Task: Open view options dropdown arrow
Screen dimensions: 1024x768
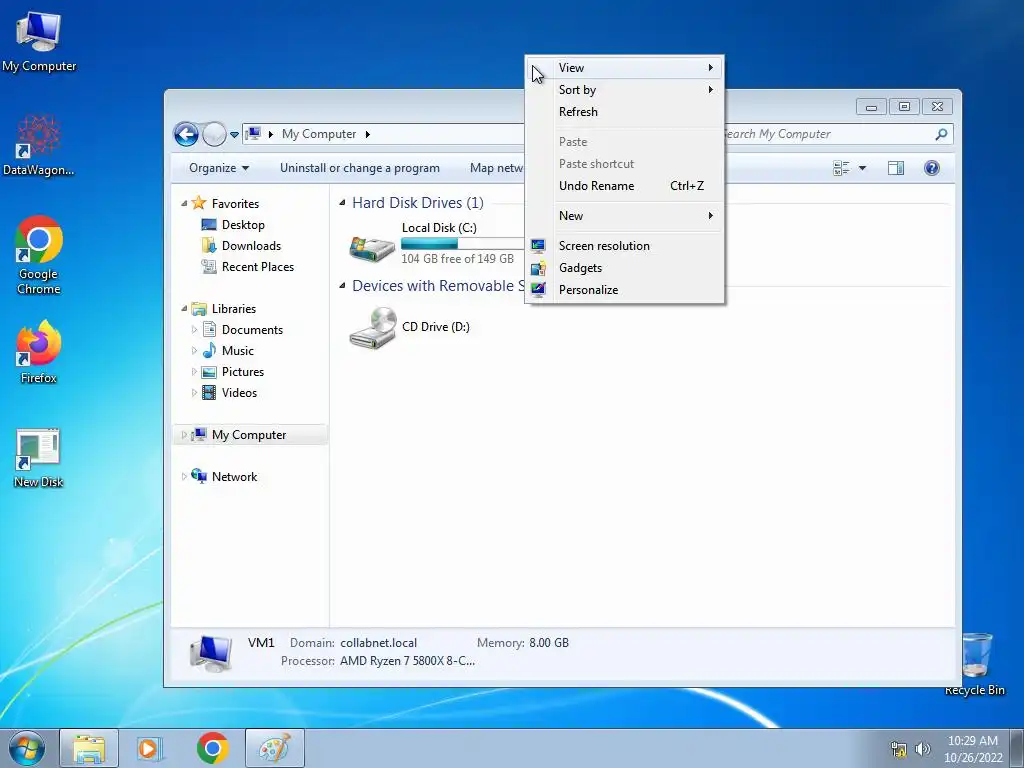Action: [862, 168]
